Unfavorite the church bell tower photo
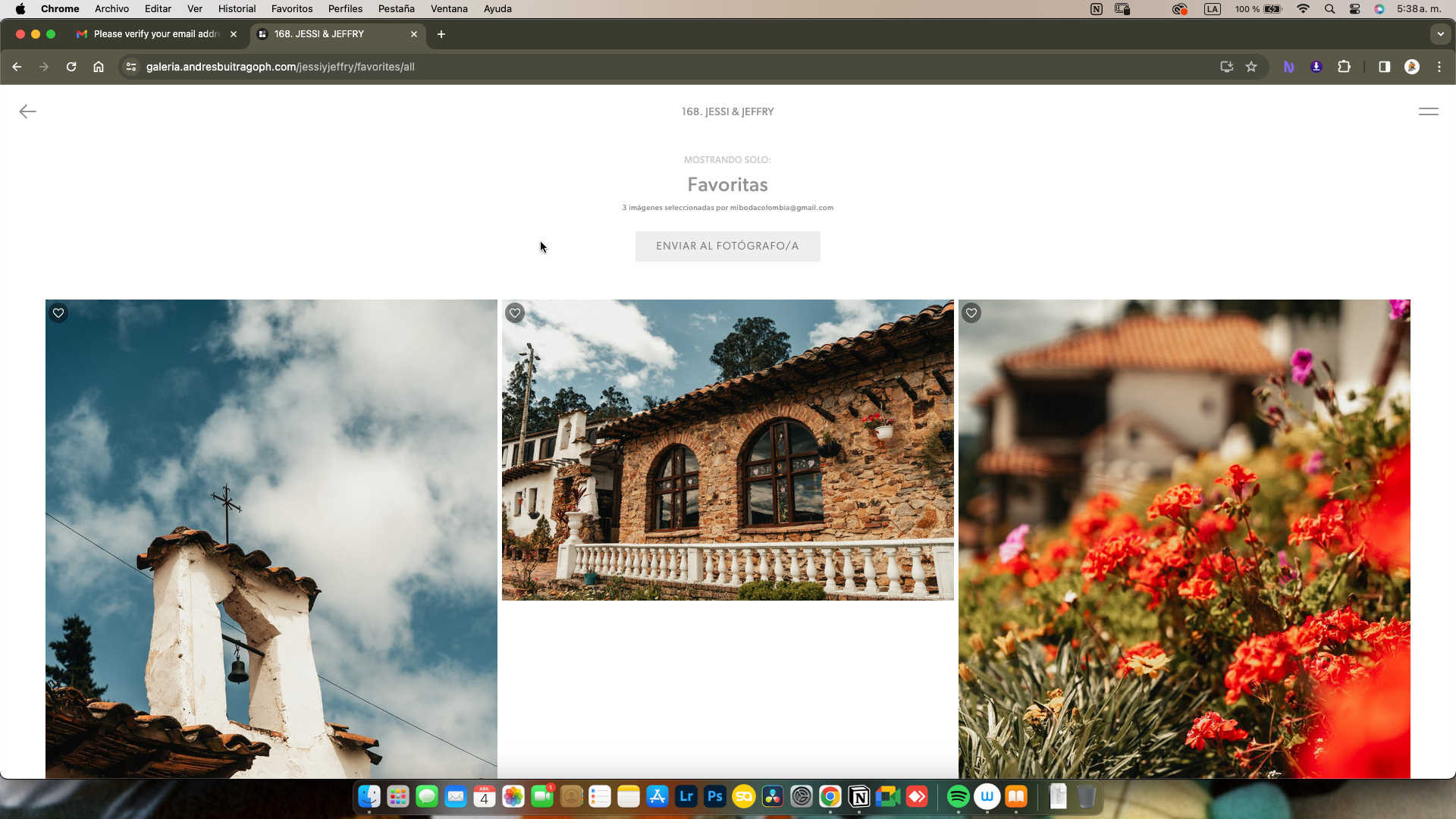Image resolution: width=1456 pixels, height=819 pixels. [x=58, y=313]
